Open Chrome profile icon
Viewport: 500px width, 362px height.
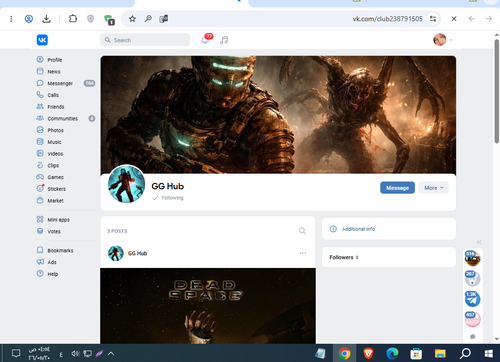(29, 19)
